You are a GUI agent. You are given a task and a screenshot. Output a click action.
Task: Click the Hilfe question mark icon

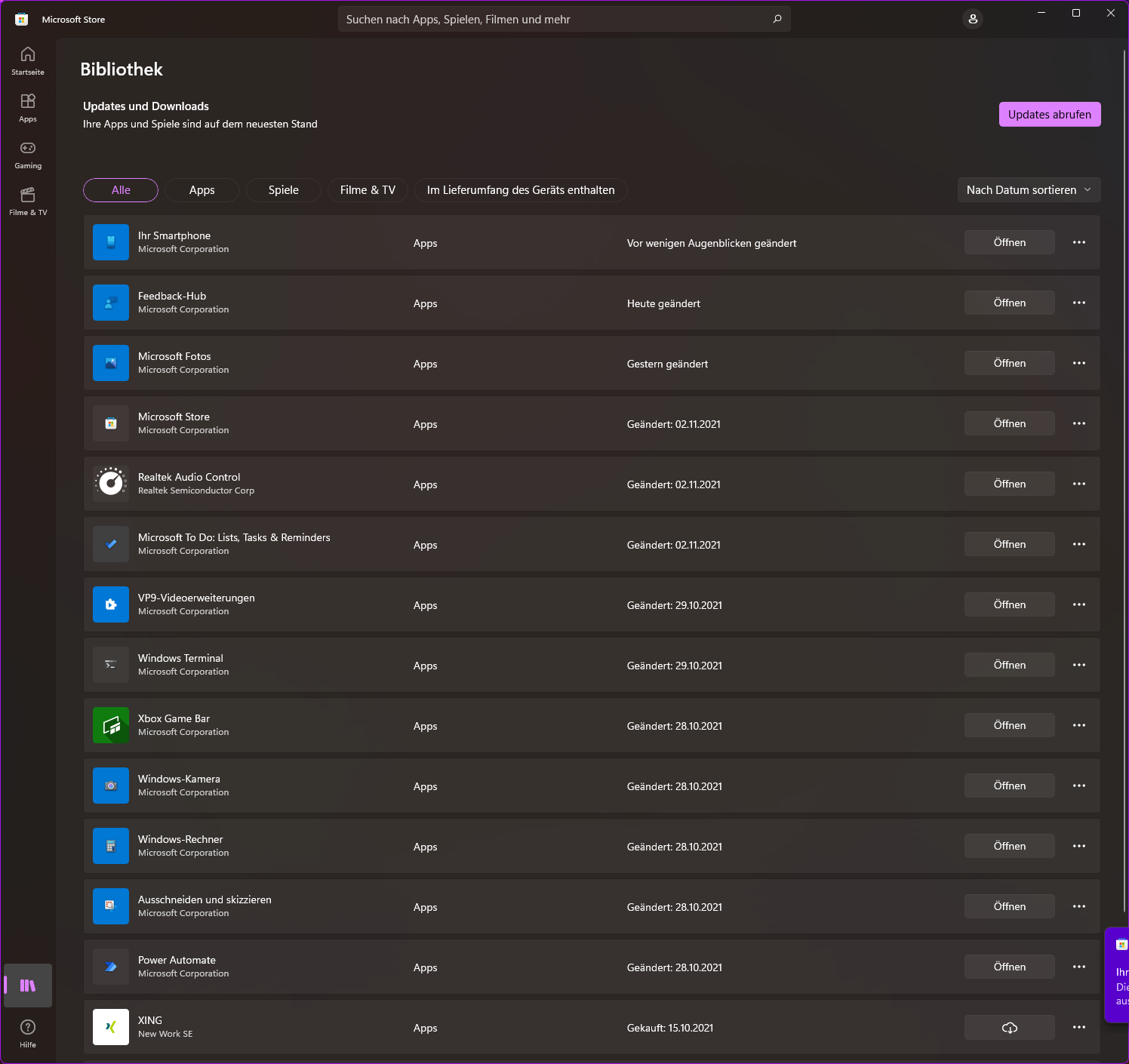(28, 1027)
